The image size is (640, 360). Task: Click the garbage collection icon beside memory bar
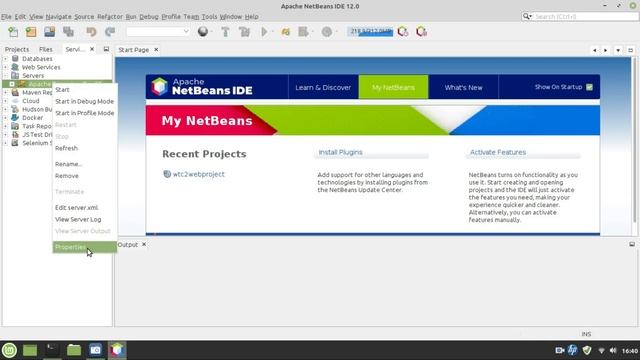(403, 31)
